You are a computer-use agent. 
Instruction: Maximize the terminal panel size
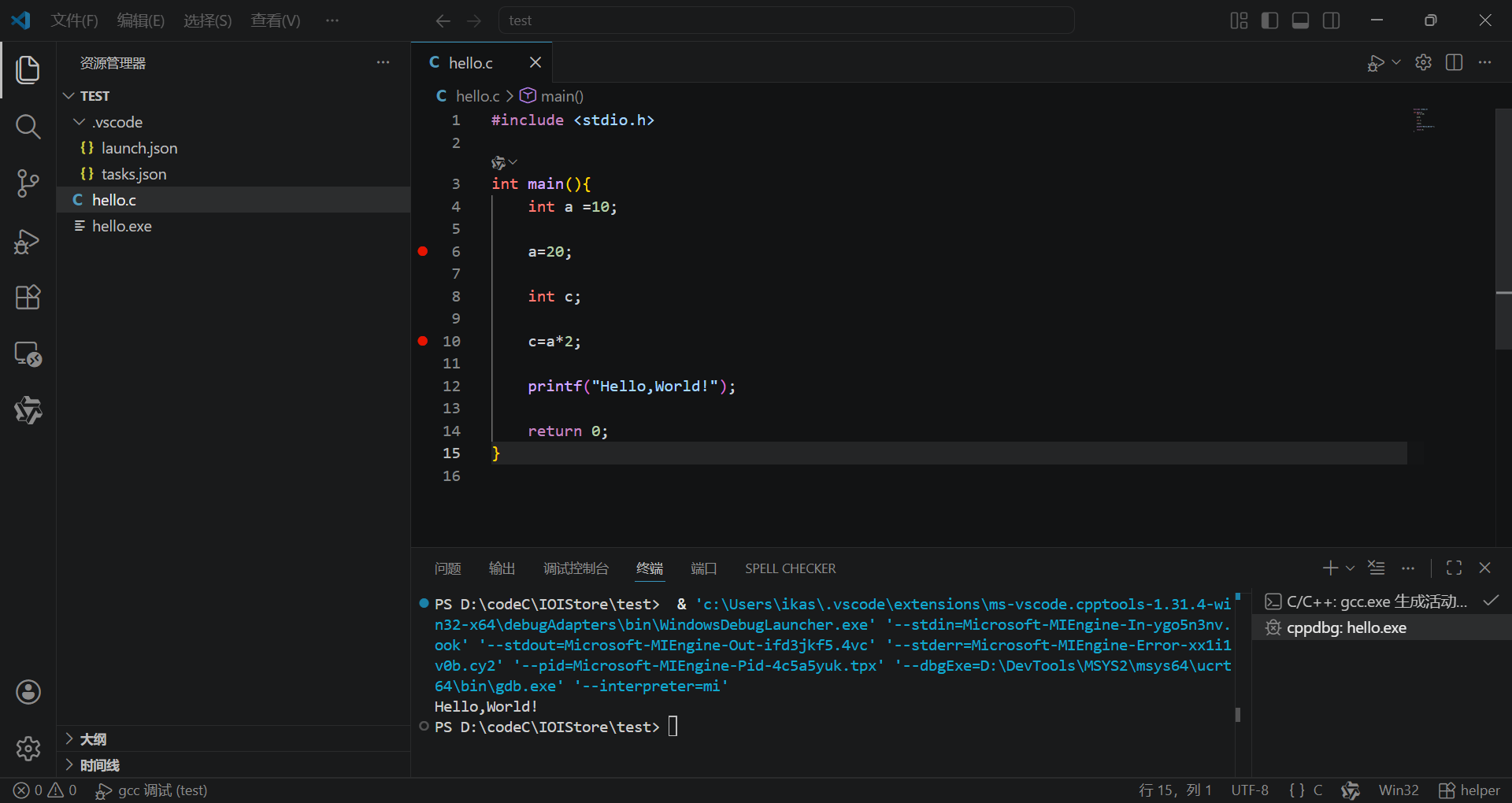point(1454,568)
